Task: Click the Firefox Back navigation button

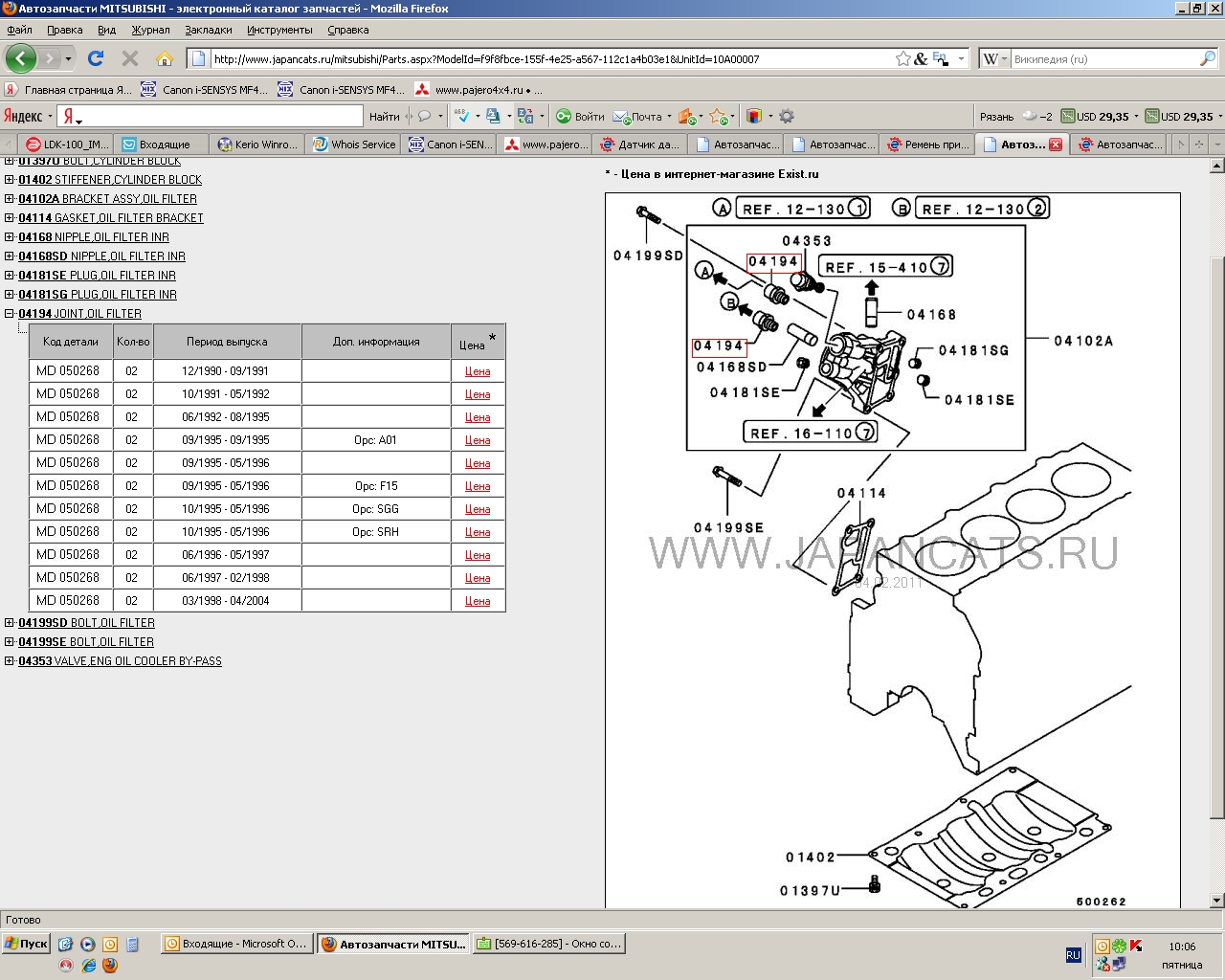Action: (x=21, y=58)
